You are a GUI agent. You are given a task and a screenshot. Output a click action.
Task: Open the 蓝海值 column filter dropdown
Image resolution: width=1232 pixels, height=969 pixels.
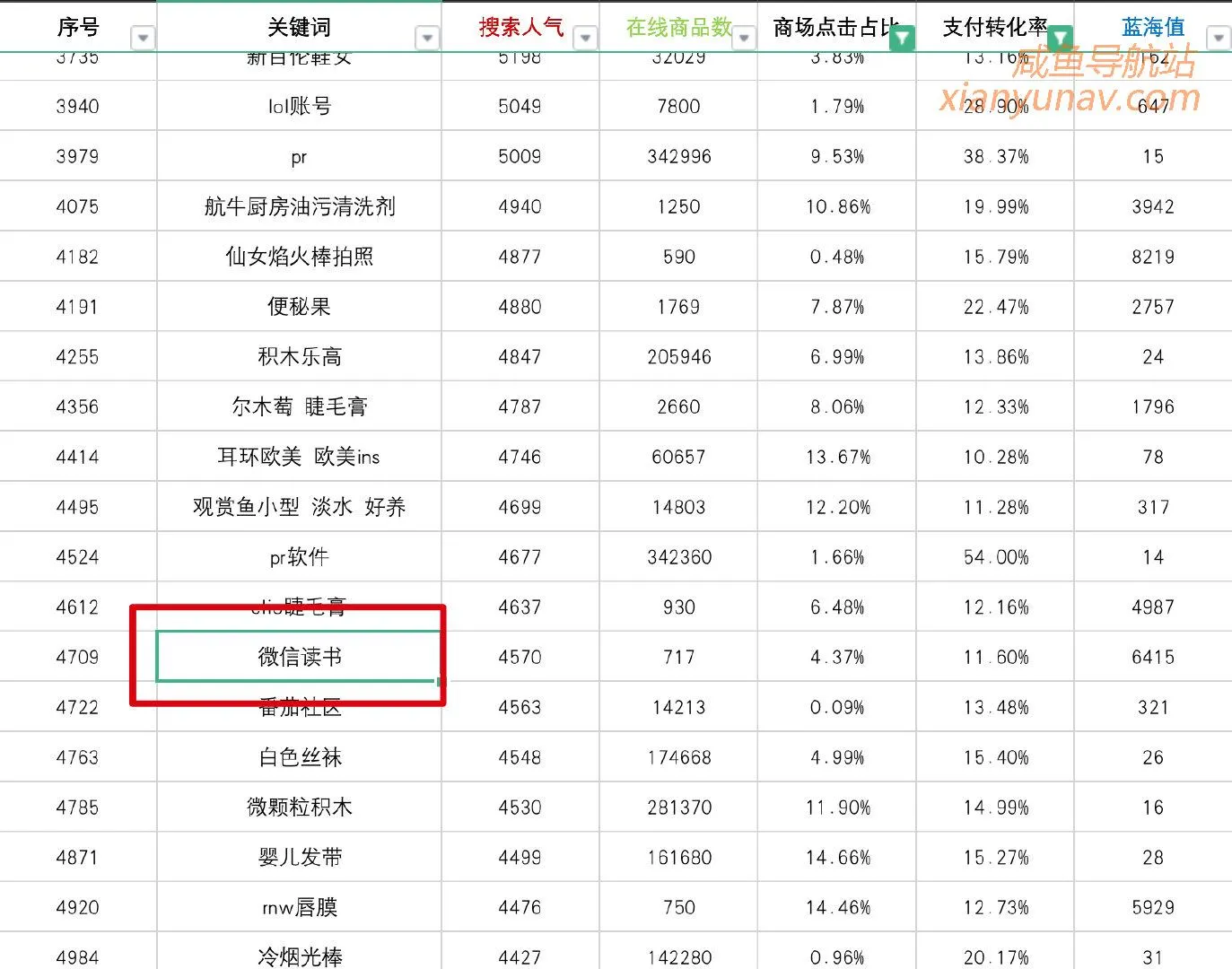[x=1218, y=38]
